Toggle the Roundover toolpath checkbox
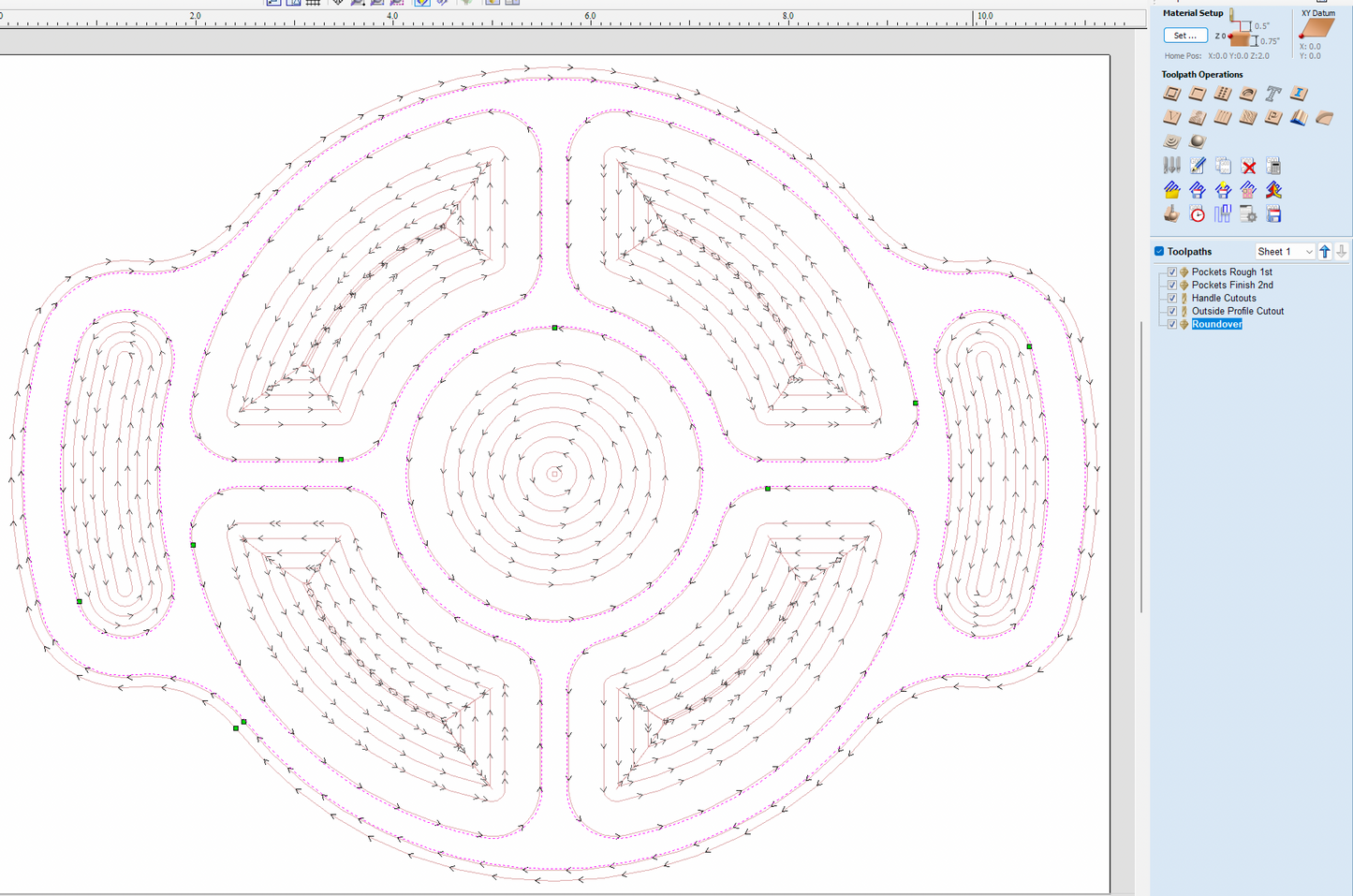 click(x=1171, y=324)
